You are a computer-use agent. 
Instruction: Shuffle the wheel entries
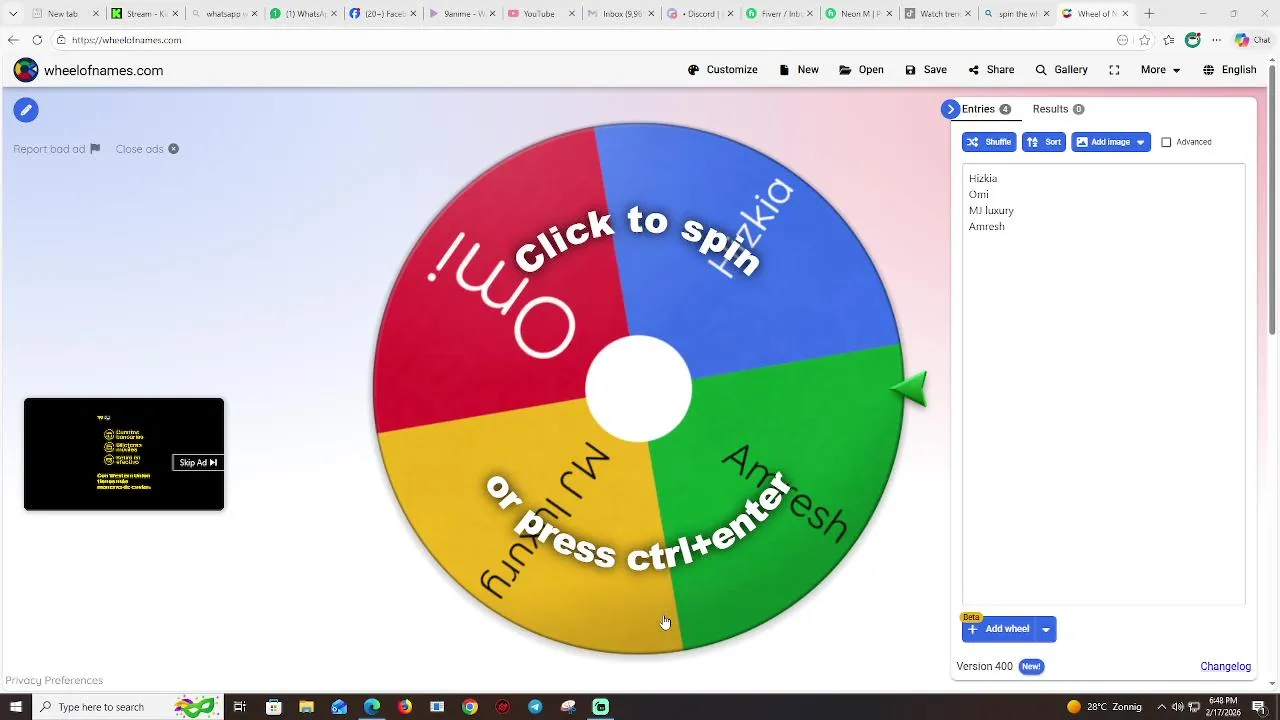pos(989,142)
